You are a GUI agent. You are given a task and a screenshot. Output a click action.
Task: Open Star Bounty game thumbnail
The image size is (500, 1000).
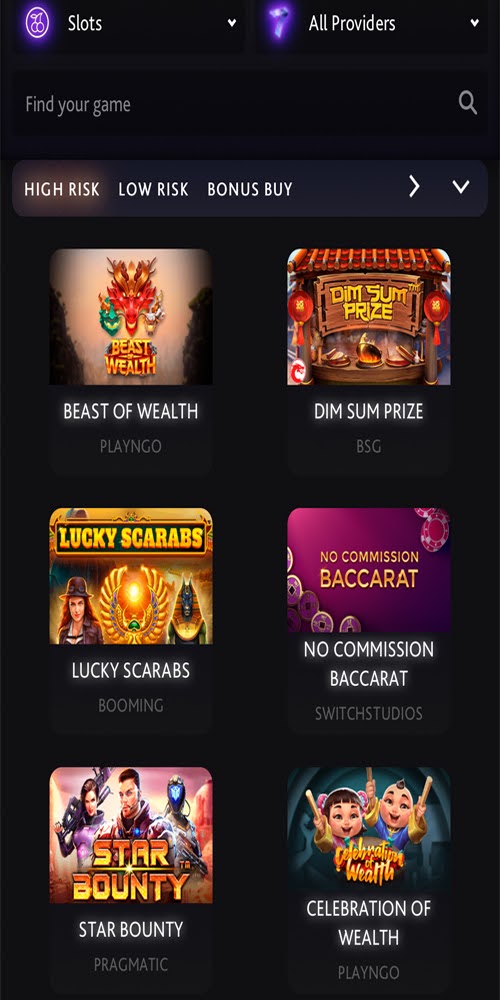[x=131, y=835]
